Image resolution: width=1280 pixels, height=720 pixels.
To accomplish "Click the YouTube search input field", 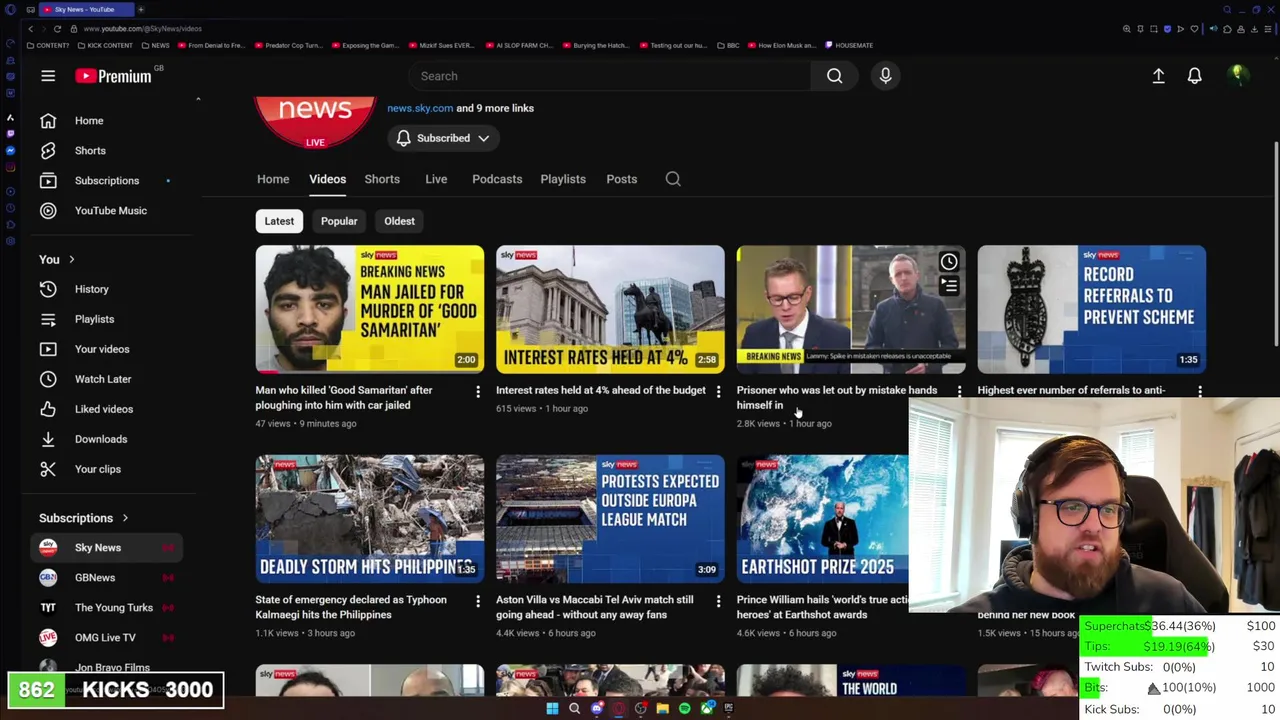I will click(x=610, y=76).
